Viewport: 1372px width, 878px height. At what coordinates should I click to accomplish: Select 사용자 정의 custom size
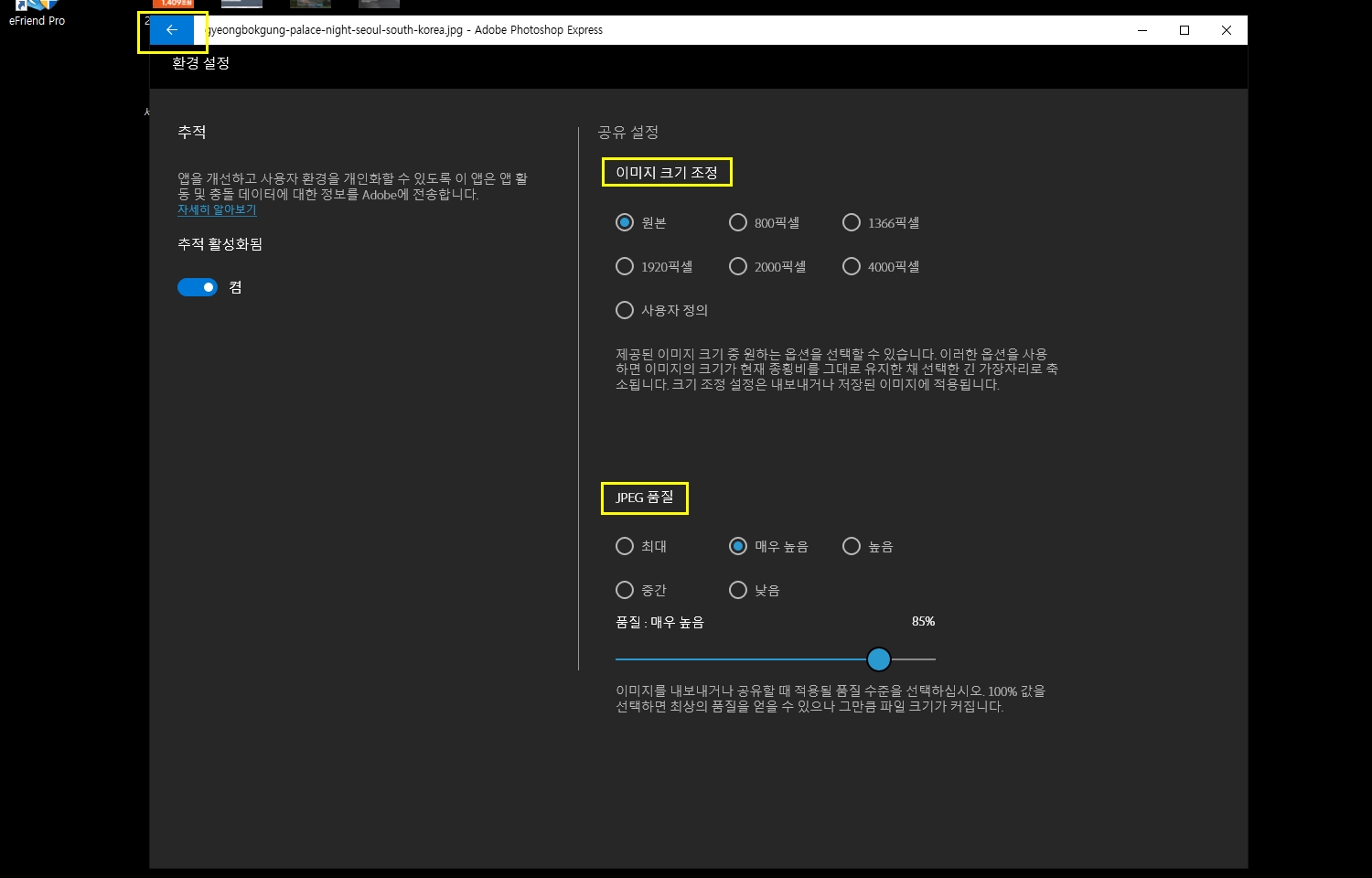coord(625,310)
